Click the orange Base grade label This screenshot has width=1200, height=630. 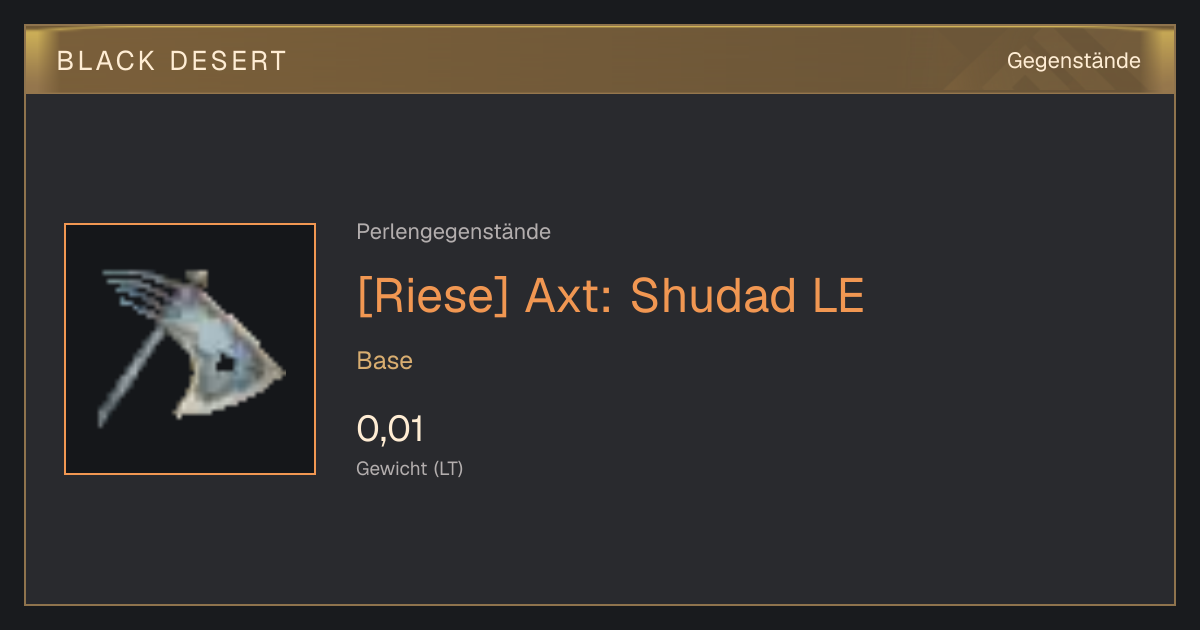(x=384, y=361)
